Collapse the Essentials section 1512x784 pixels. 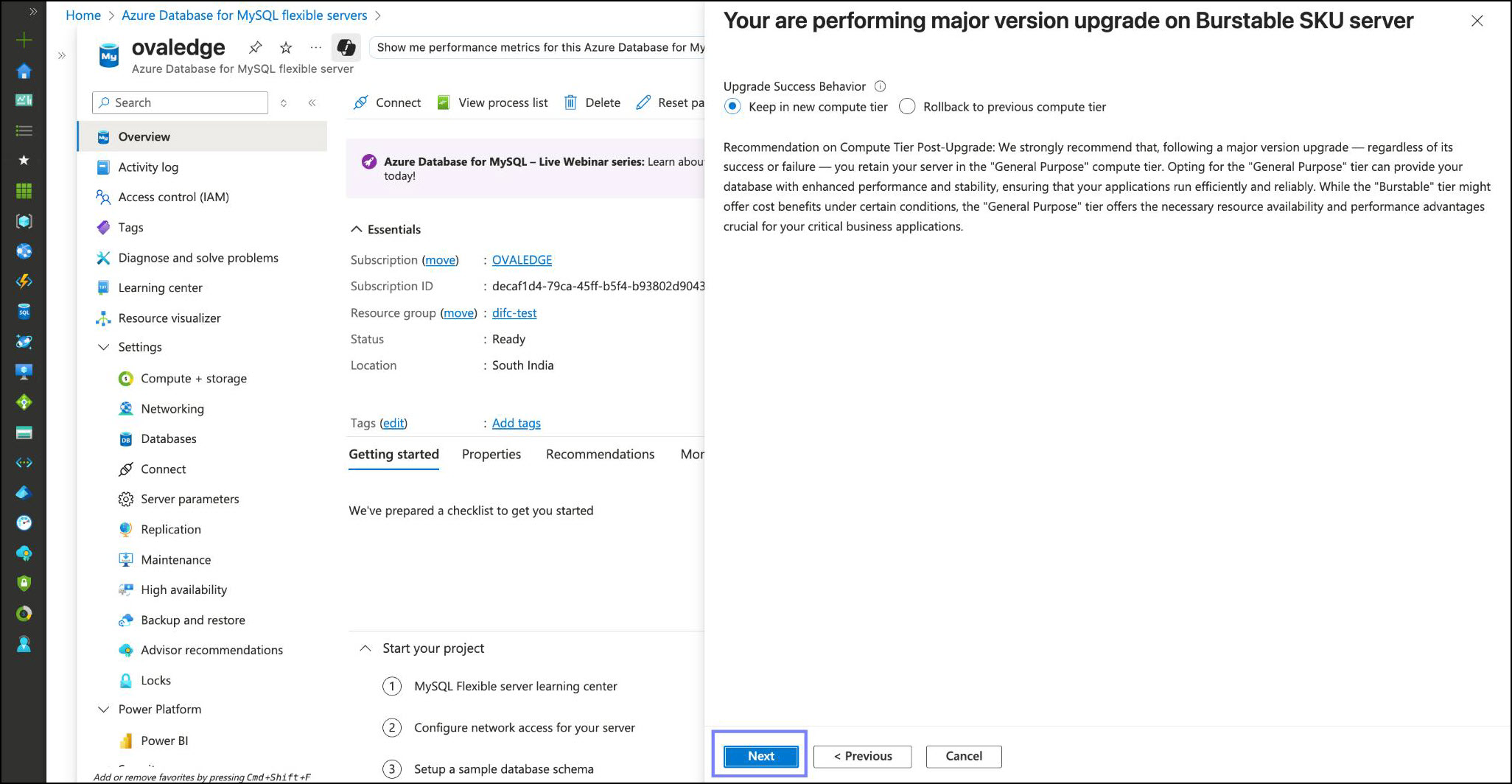tap(357, 229)
